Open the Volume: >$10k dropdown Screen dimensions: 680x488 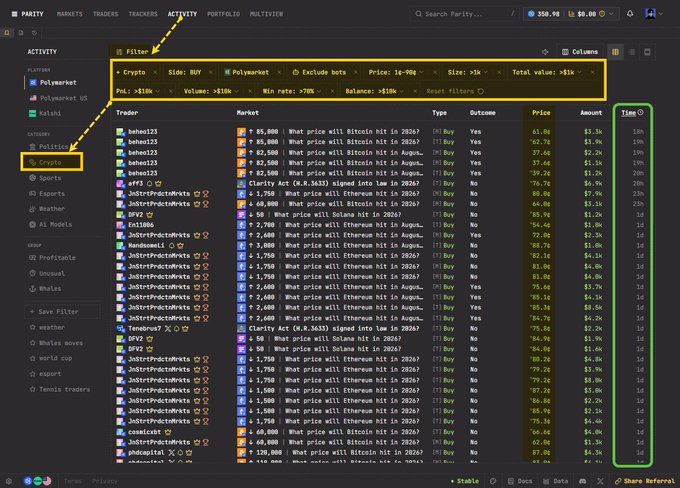[211, 91]
